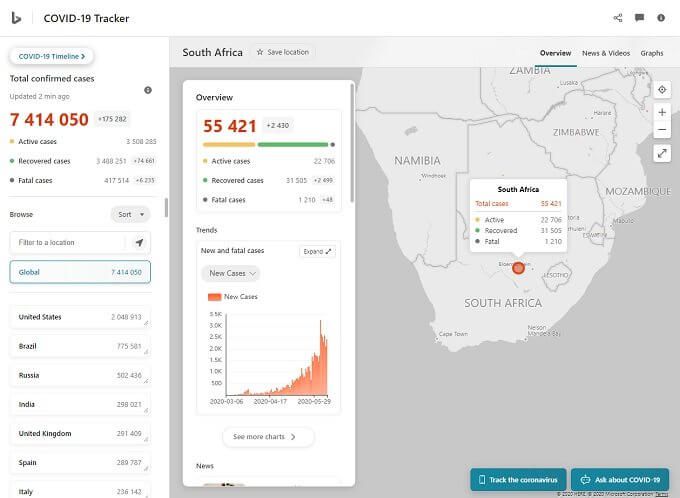This screenshot has width=680, height=498.
Task: Click the South Africa red map marker
Action: 518,268
